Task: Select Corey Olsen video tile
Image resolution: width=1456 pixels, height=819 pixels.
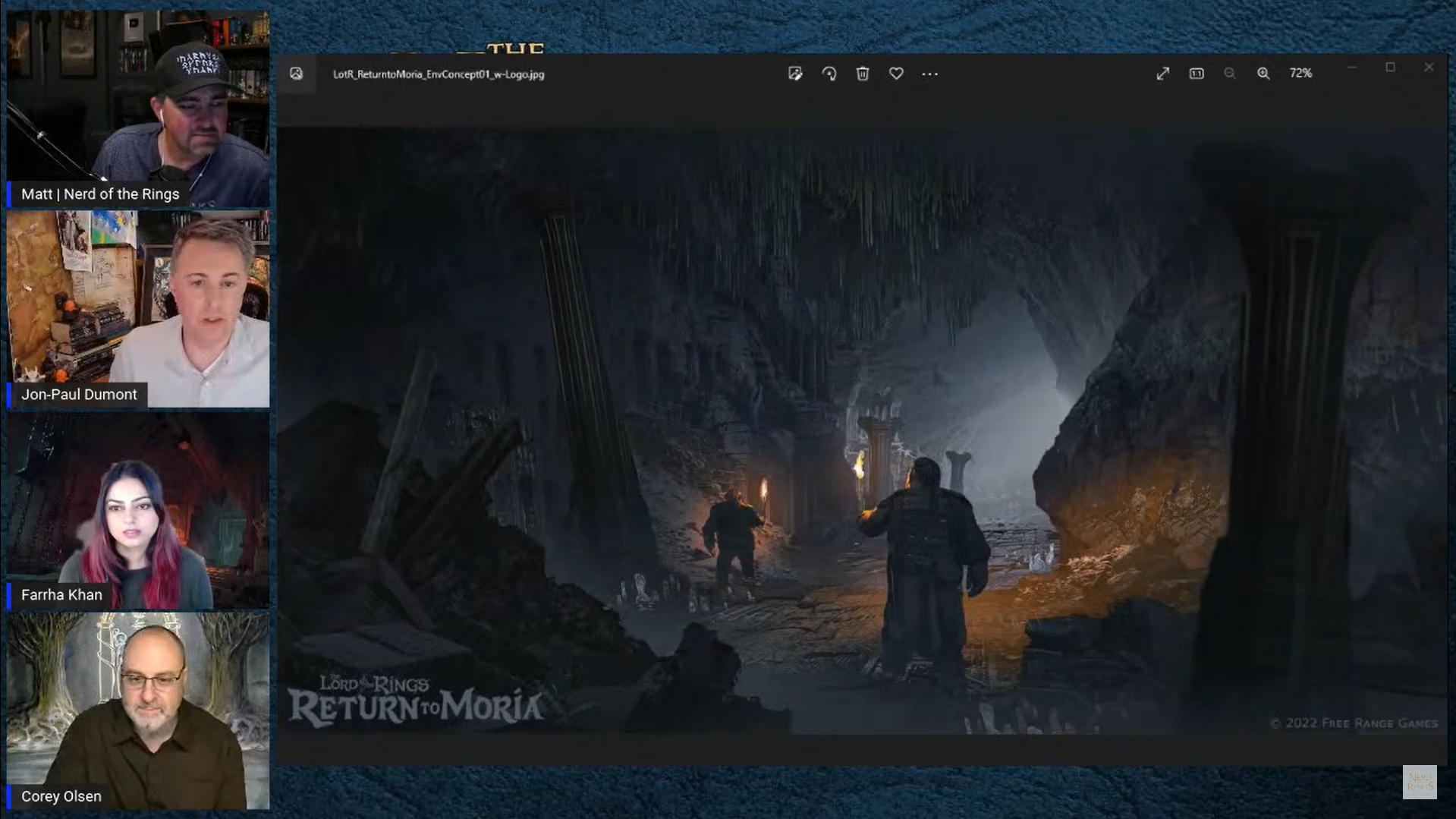Action: [x=138, y=711]
